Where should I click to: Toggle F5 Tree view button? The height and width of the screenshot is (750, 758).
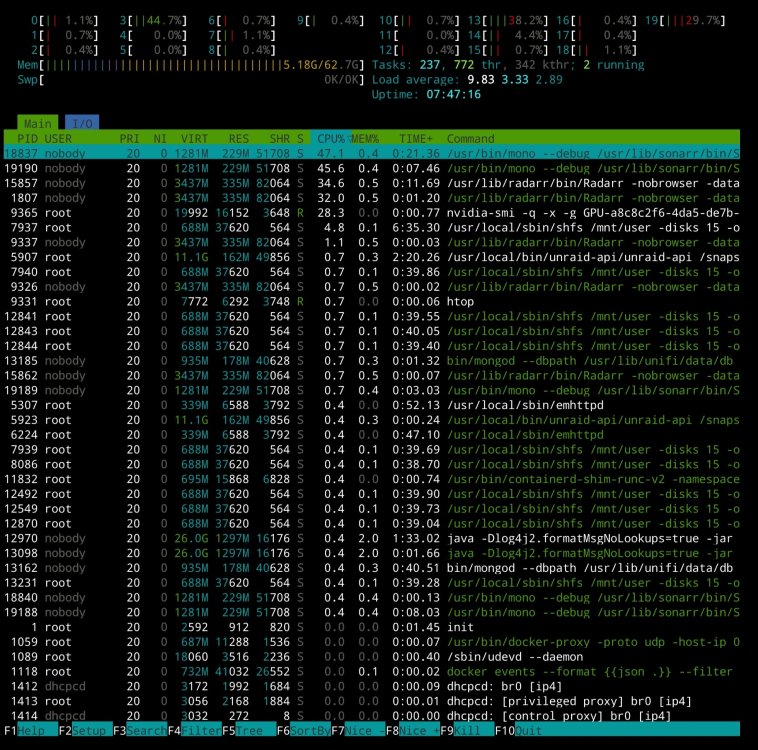(x=249, y=730)
